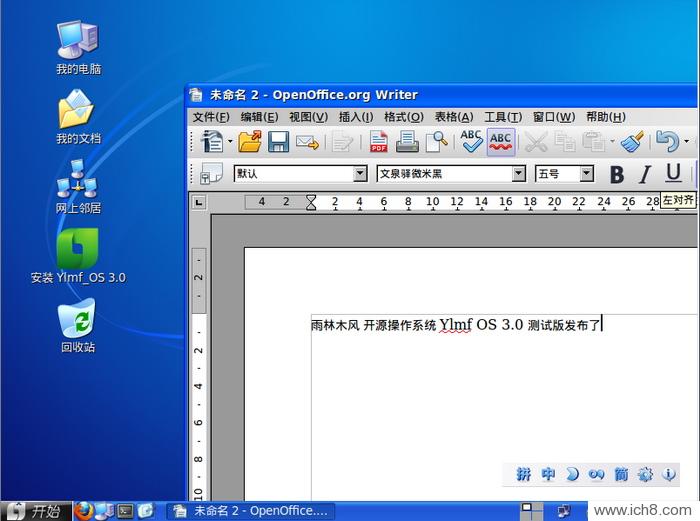Click the New document icon in Writer

point(212,142)
